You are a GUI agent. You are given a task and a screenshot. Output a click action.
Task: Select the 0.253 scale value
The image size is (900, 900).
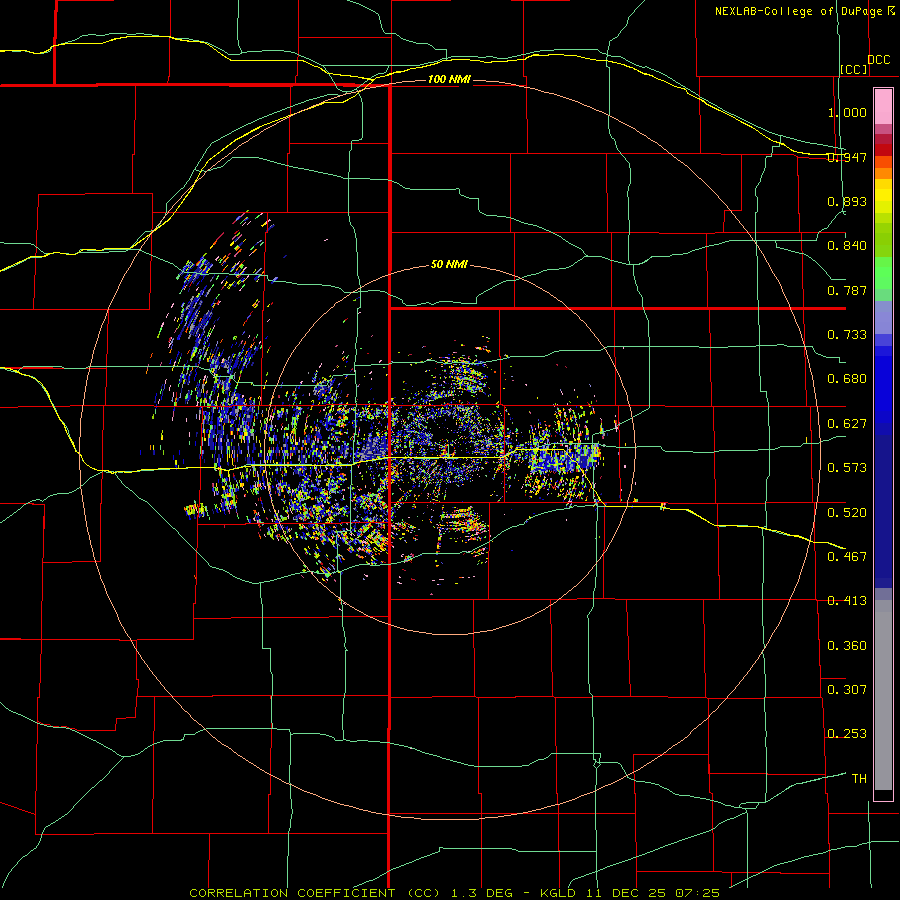(x=847, y=734)
